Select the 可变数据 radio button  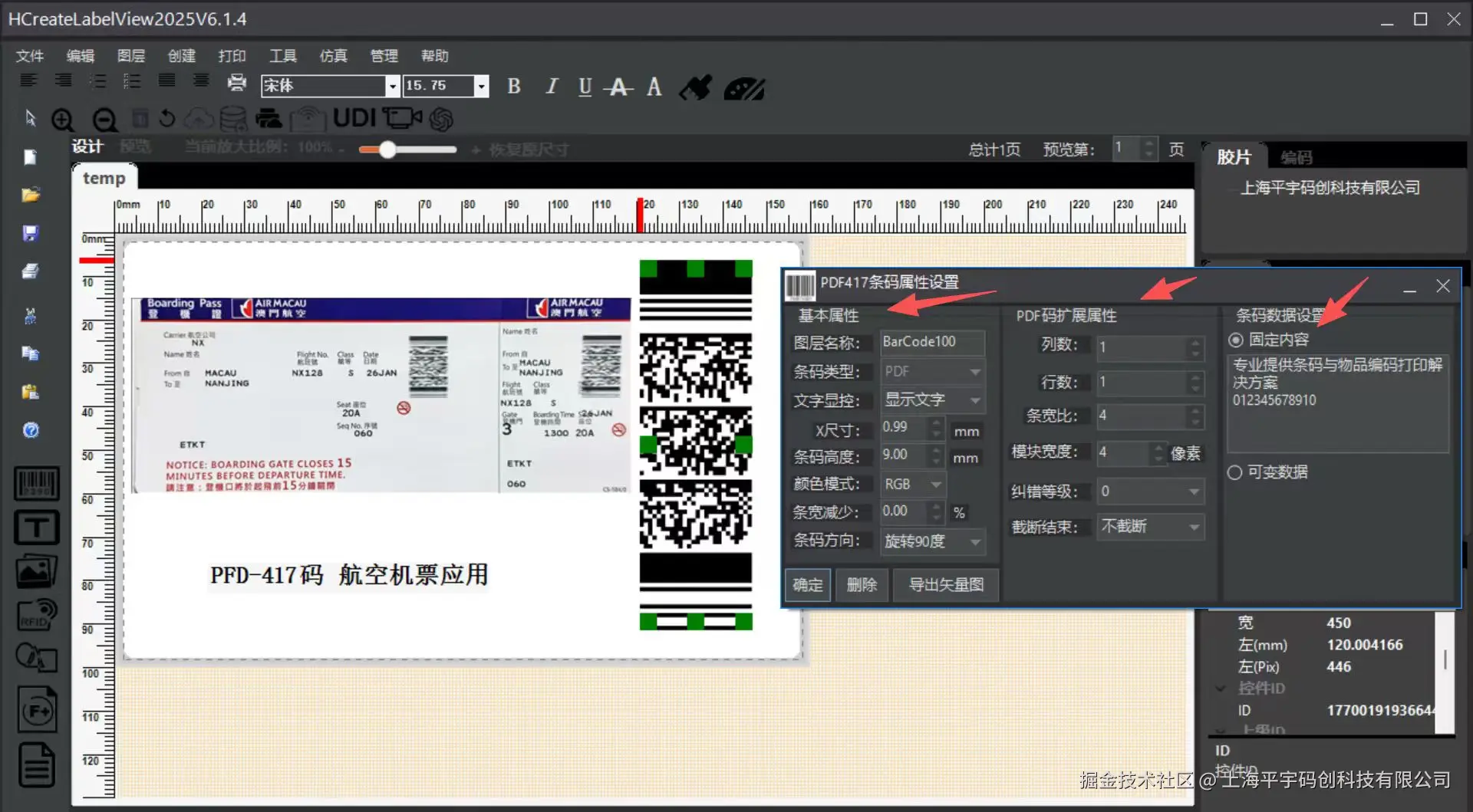[1234, 472]
